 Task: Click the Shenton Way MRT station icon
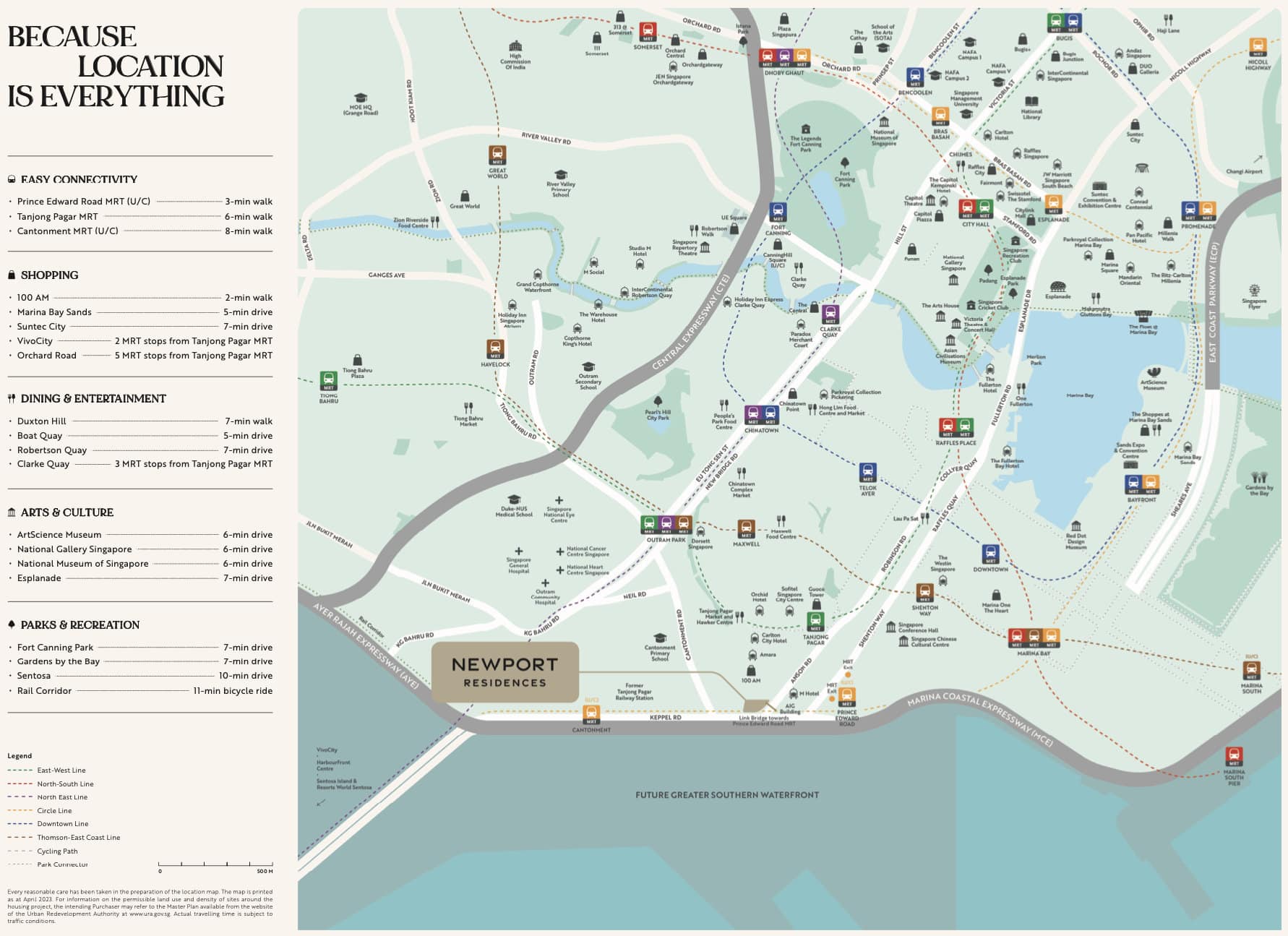coord(924,593)
